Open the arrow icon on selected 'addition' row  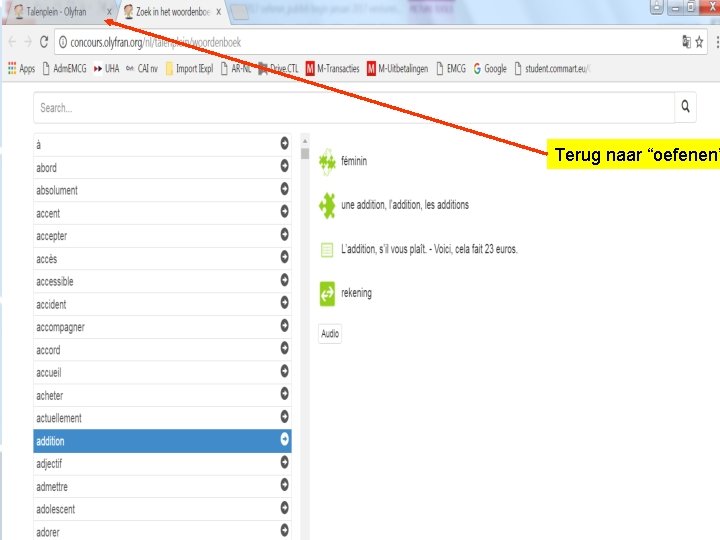284,439
